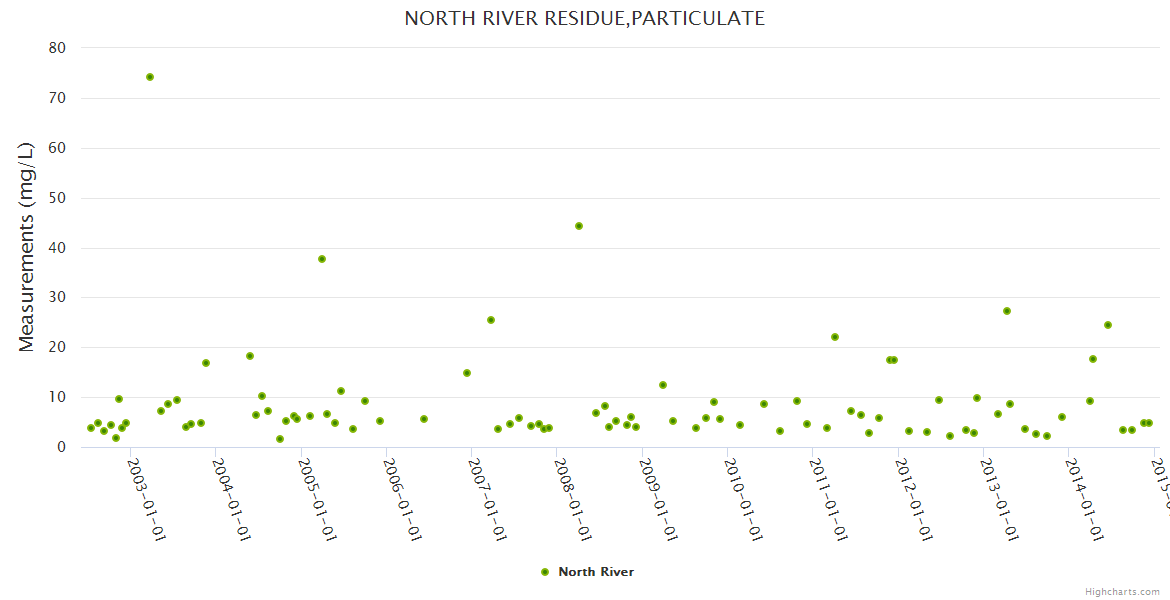Click the 2009 data point near 12 mg/L

(x=663, y=385)
